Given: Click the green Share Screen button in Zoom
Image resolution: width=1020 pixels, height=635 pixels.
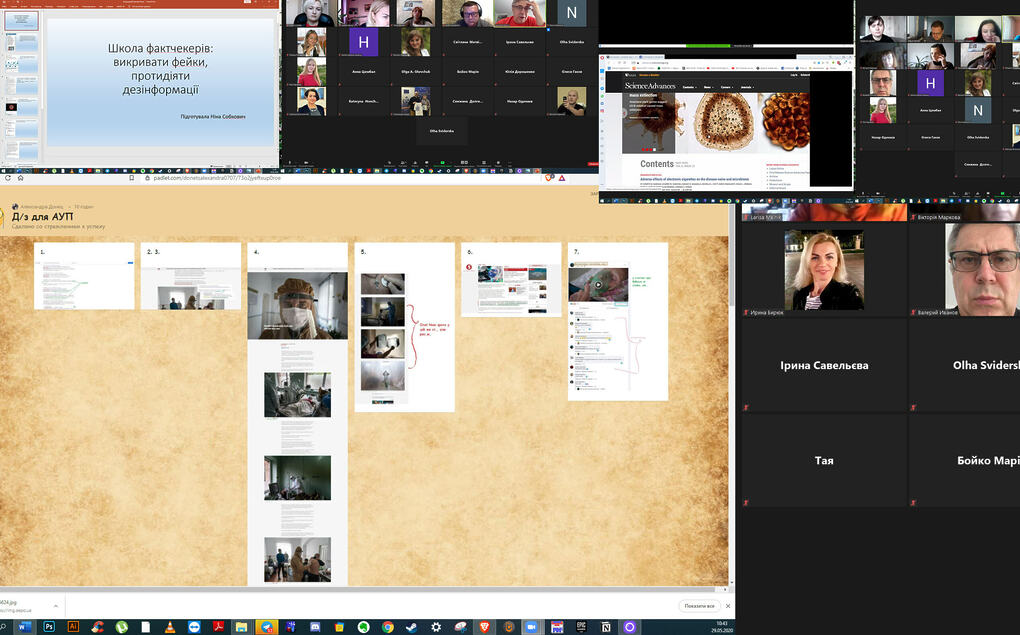Looking at the screenshot, I should (x=442, y=163).
